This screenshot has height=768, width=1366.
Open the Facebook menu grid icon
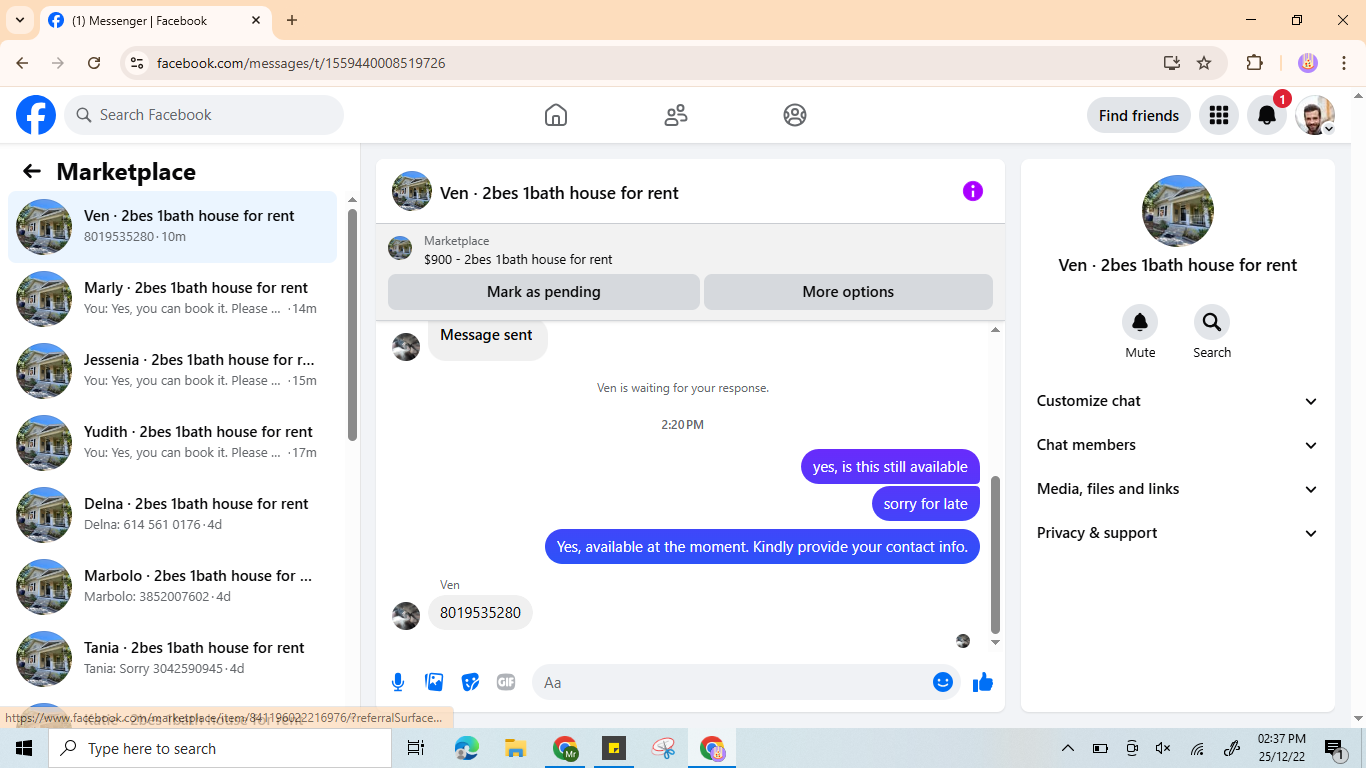click(x=1218, y=115)
